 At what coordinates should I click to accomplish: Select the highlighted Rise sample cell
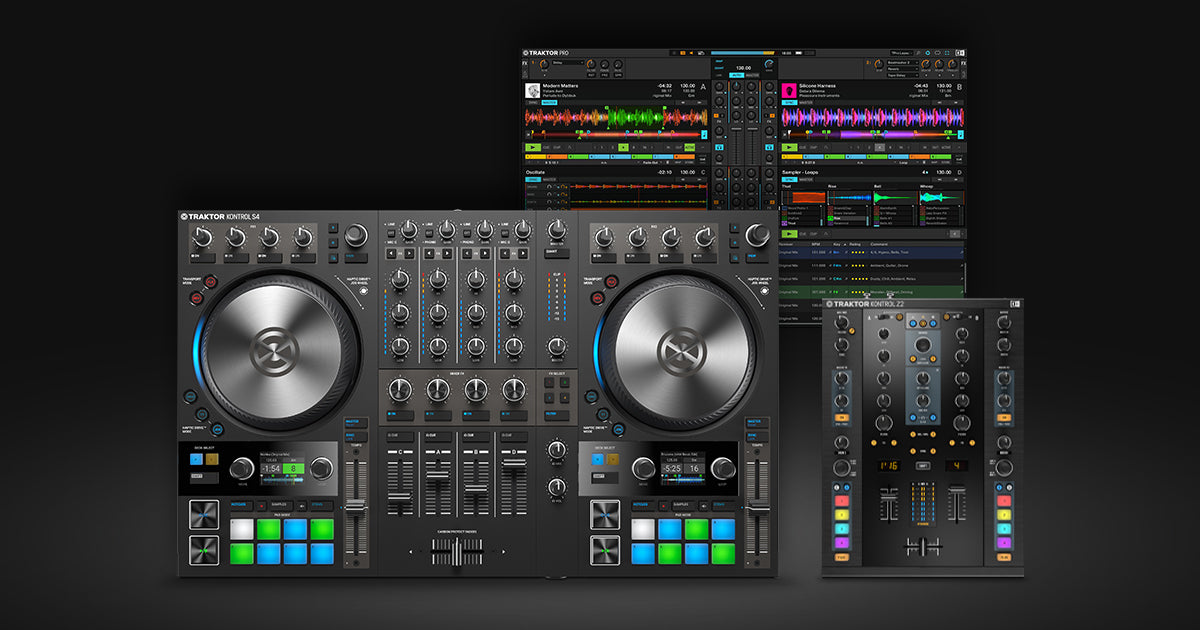(x=847, y=218)
